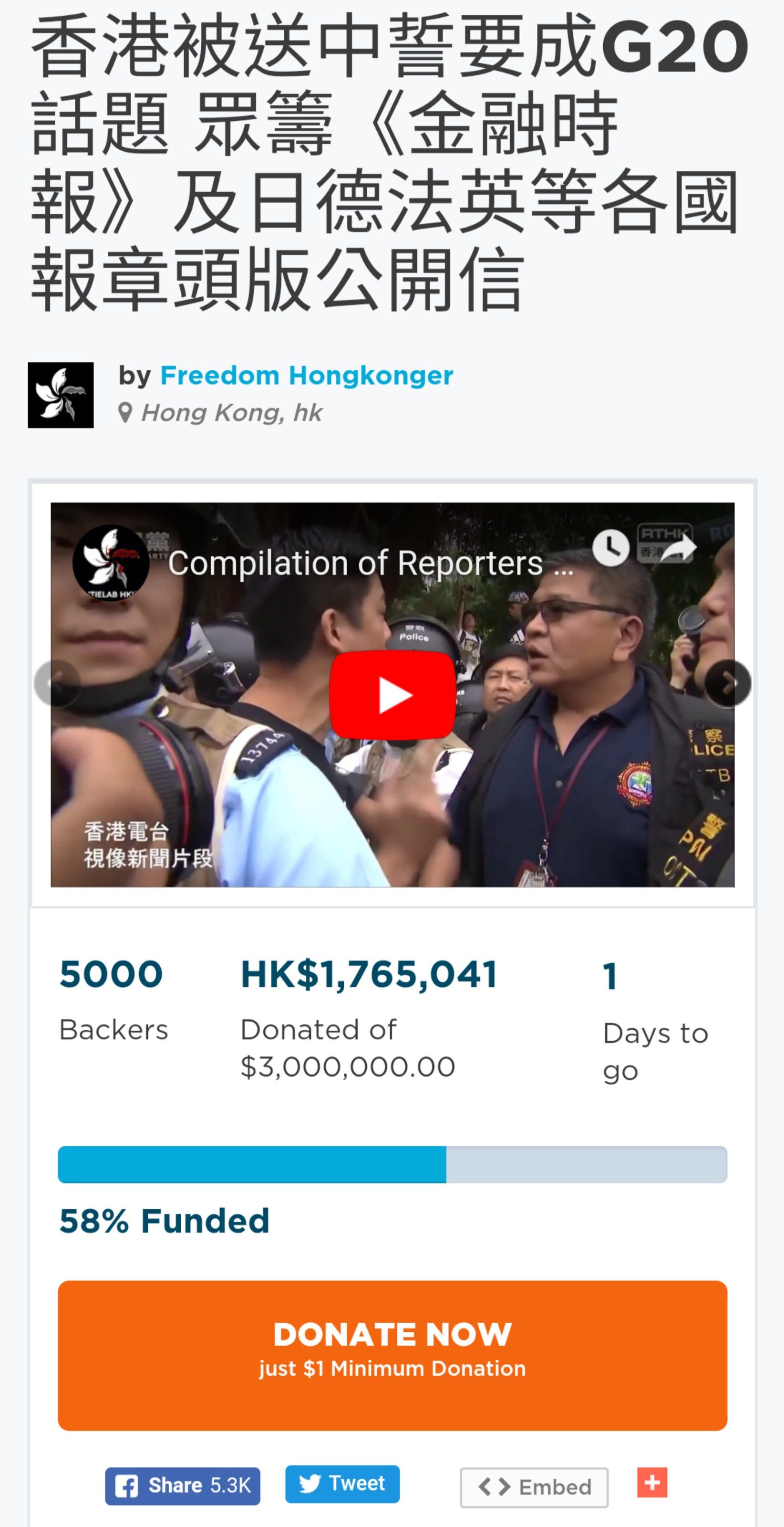Open the YouTube channel avatar logo

[111, 562]
